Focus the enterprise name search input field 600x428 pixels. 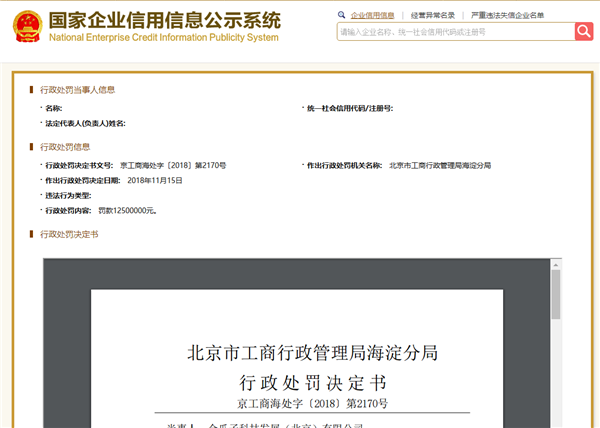tap(456, 32)
